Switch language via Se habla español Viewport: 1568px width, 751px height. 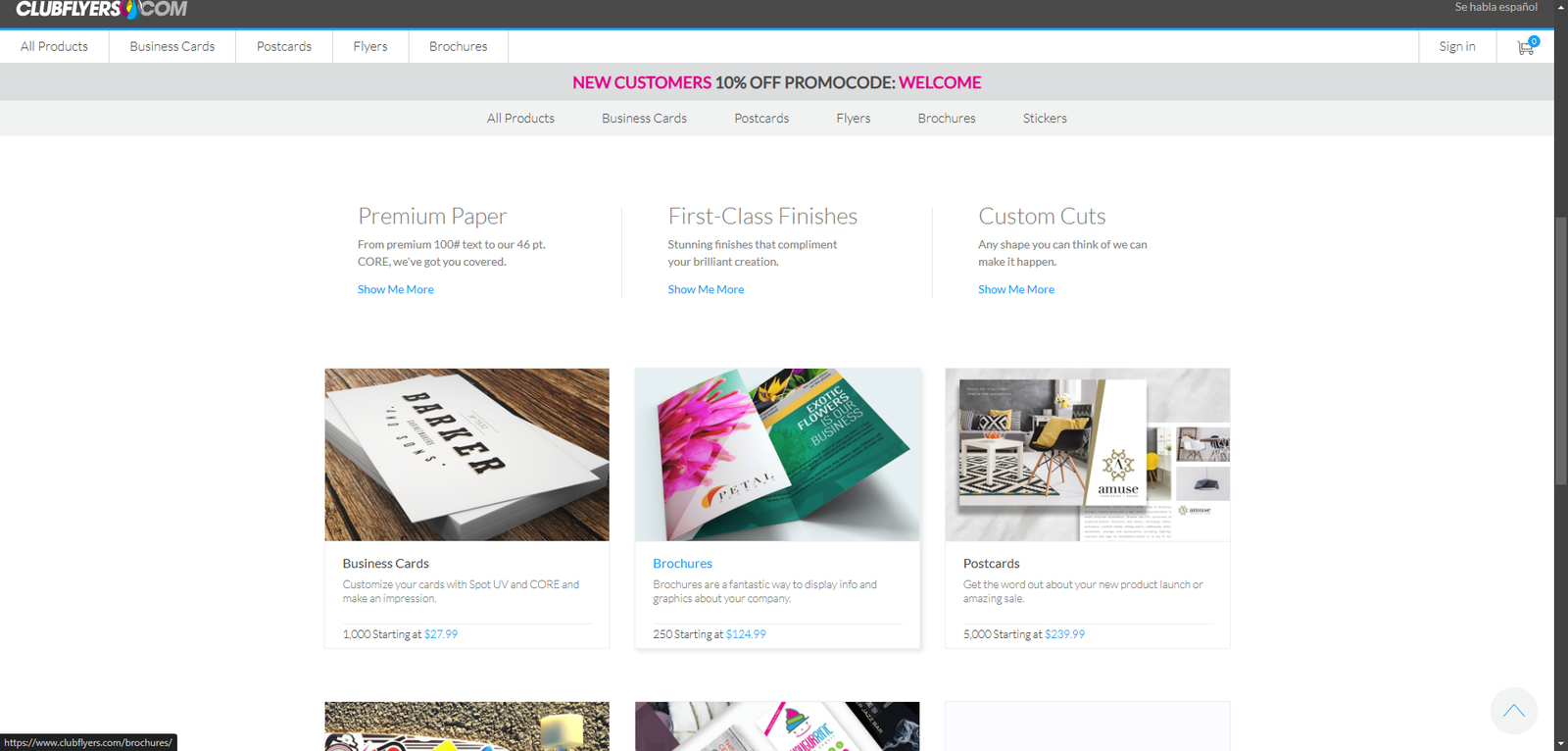1495,8
